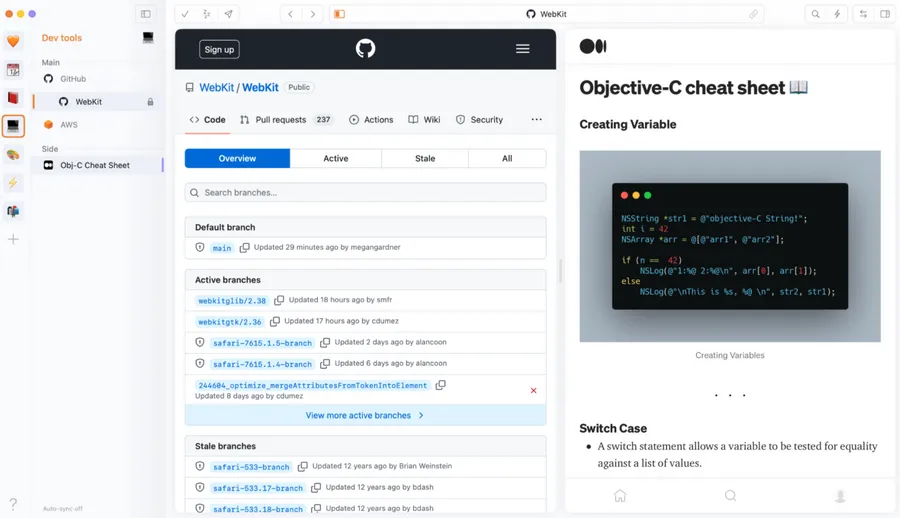
Task: Expand View more active branches
Action: [365, 415]
